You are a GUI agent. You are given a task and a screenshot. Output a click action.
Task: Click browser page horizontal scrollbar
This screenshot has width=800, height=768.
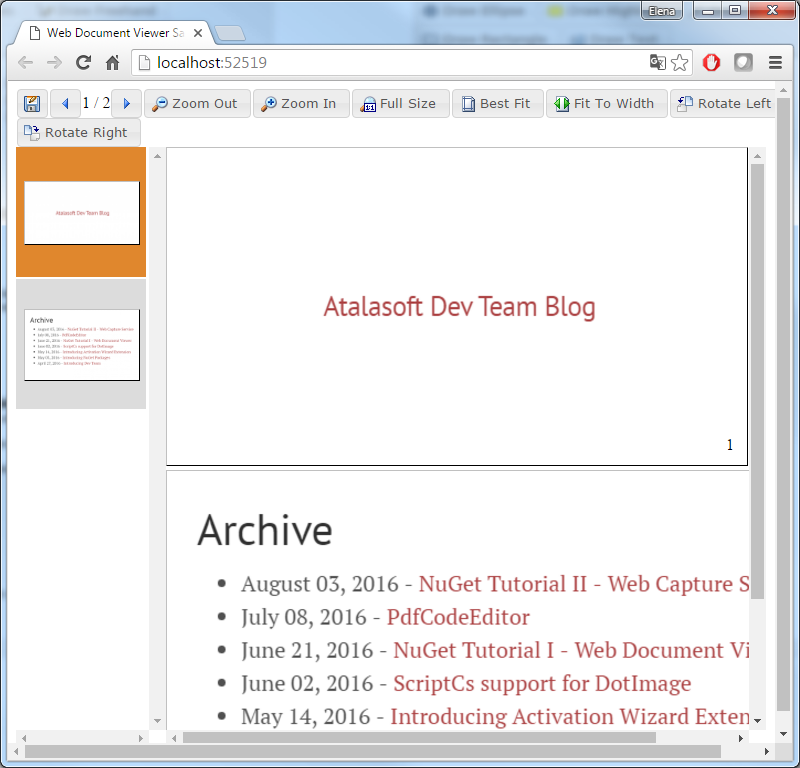coord(372,751)
